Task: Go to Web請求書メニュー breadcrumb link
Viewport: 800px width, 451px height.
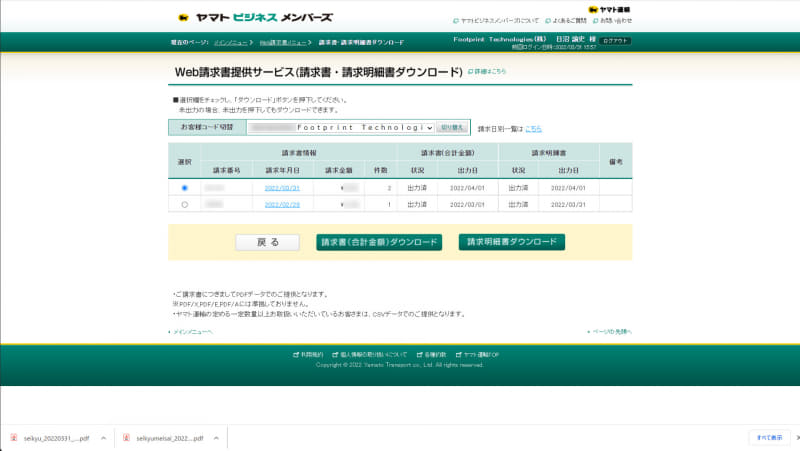Action: click(x=283, y=42)
